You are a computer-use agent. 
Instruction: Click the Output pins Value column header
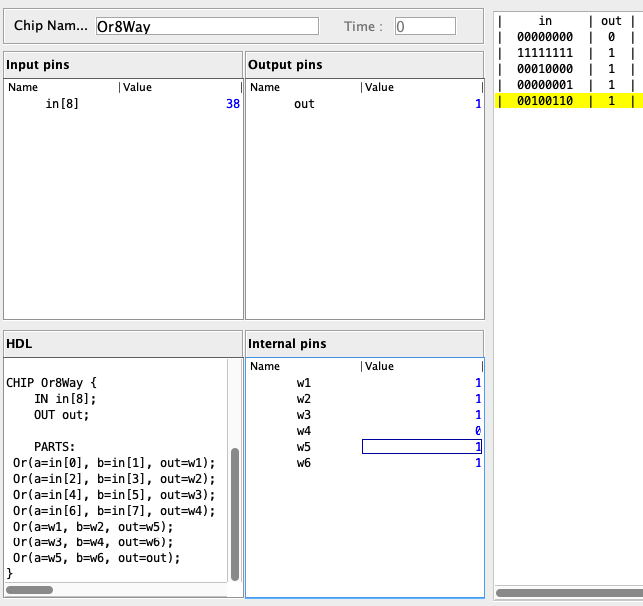click(379, 87)
